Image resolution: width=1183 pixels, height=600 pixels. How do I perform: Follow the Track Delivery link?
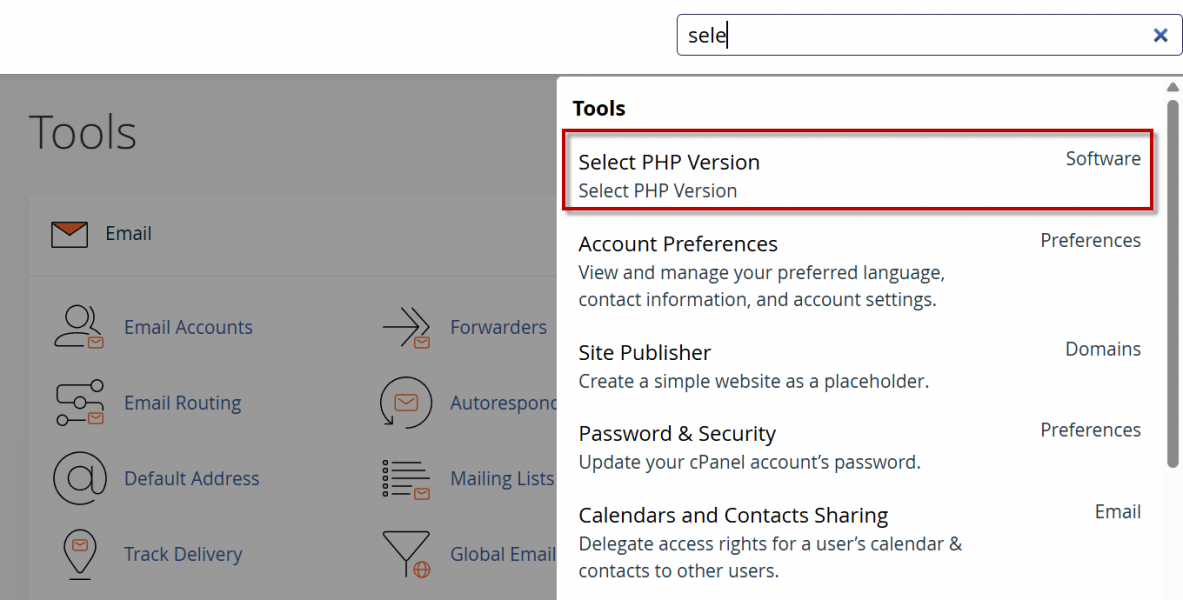(x=183, y=554)
